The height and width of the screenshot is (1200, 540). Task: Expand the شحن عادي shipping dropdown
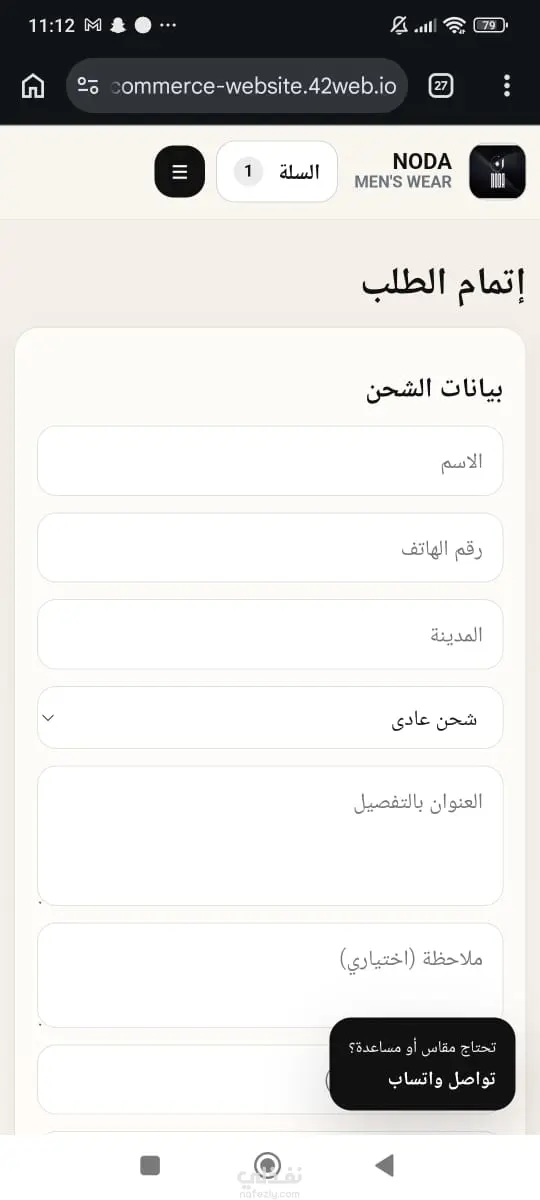[270, 717]
